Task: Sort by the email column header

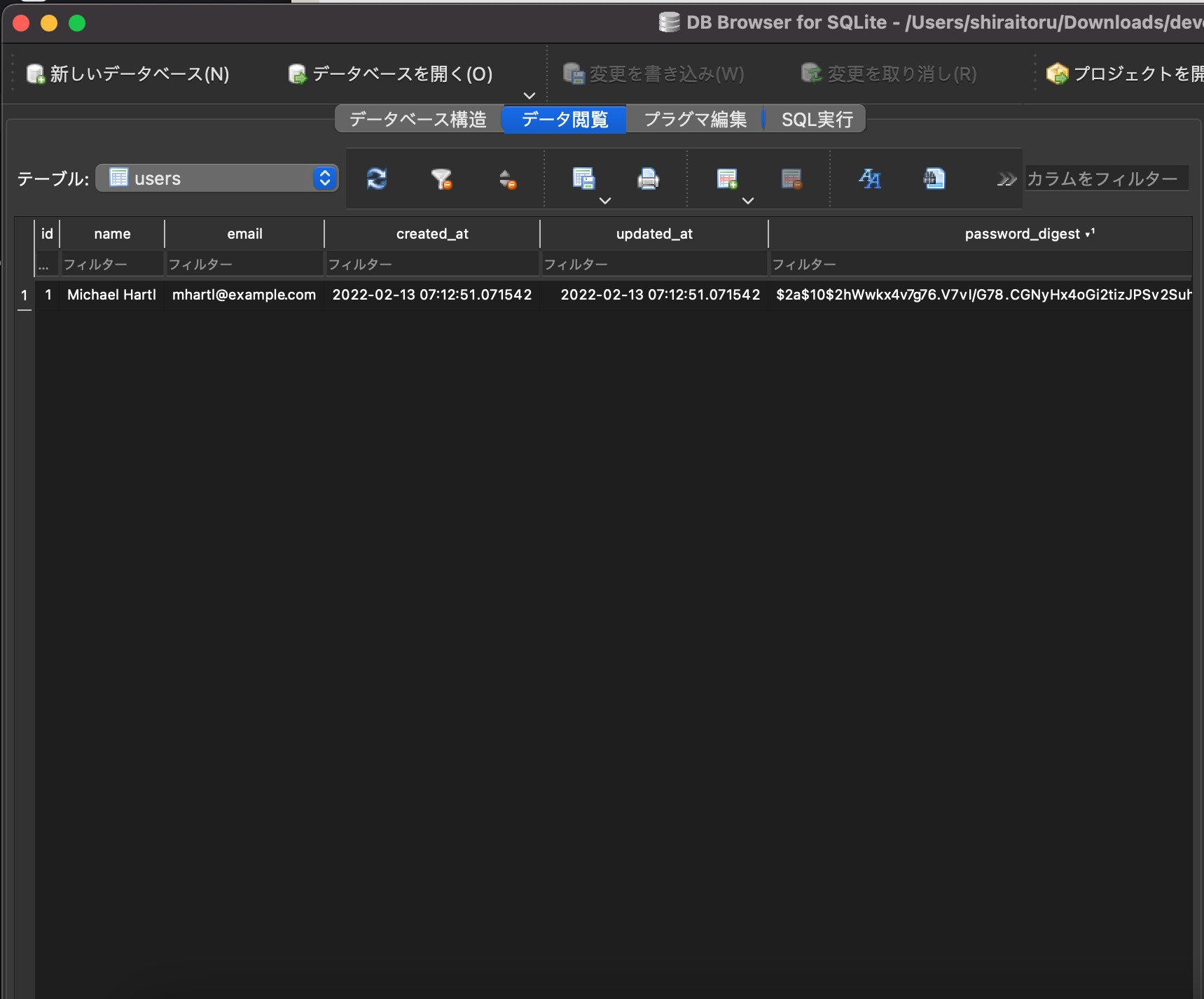Action: (x=244, y=234)
